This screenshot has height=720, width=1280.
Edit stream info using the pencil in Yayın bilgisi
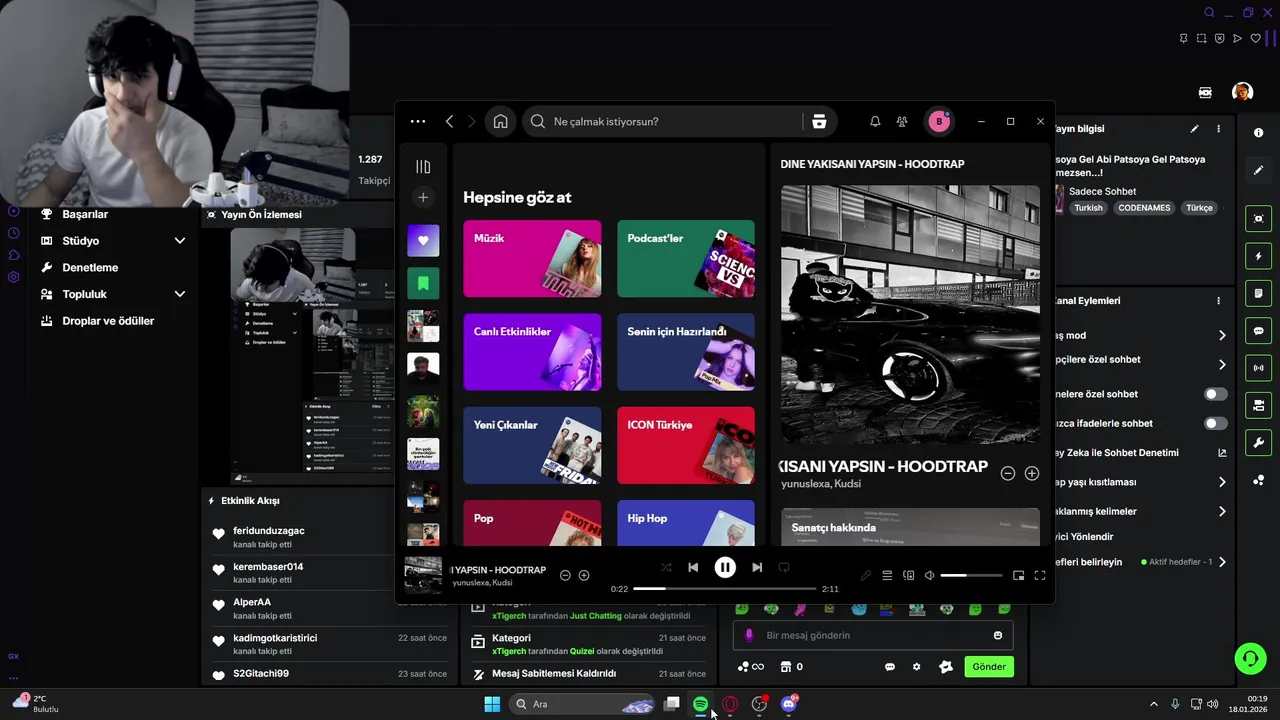coord(1194,128)
